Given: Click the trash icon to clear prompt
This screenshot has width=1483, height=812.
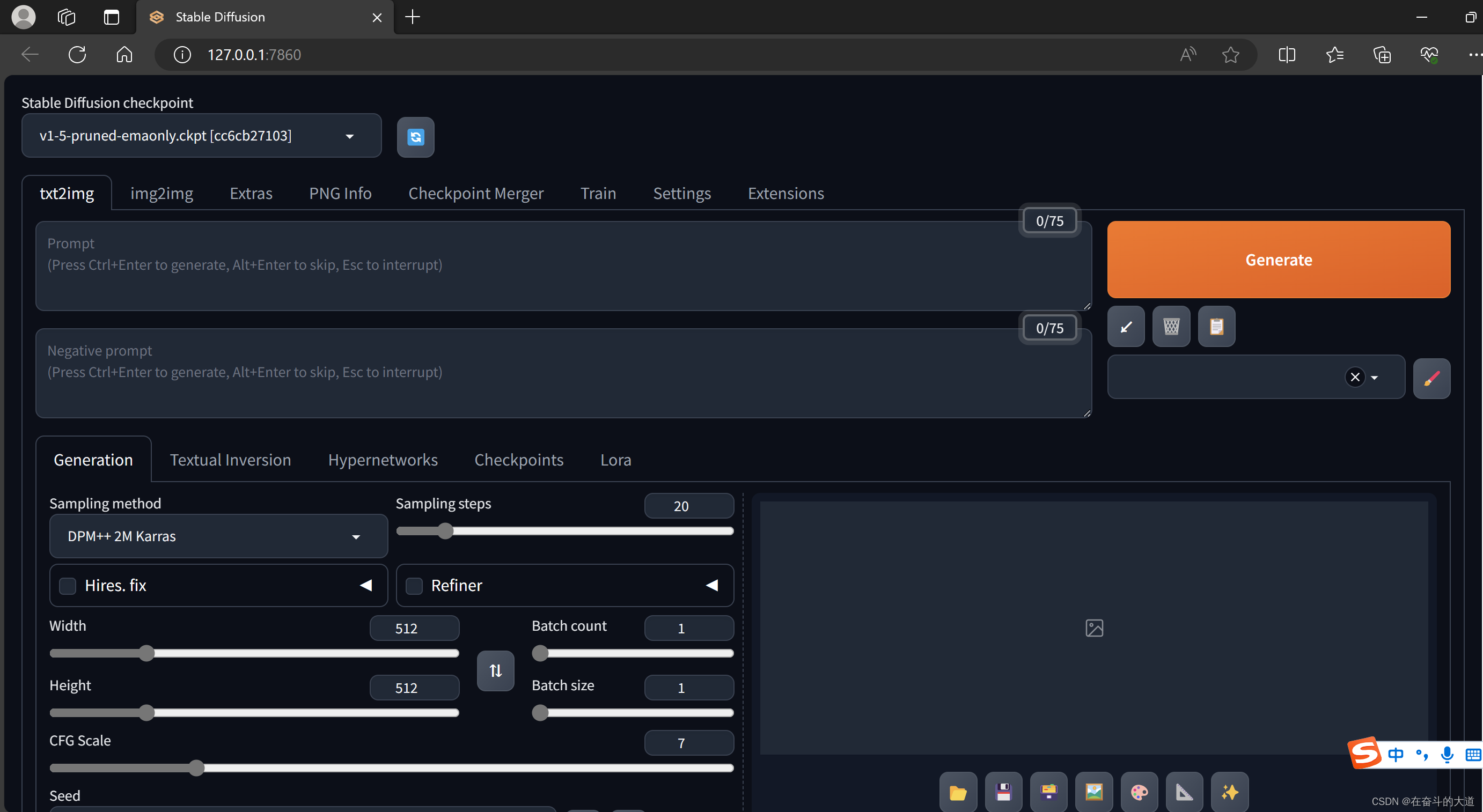Looking at the screenshot, I should [x=1171, y=326].
